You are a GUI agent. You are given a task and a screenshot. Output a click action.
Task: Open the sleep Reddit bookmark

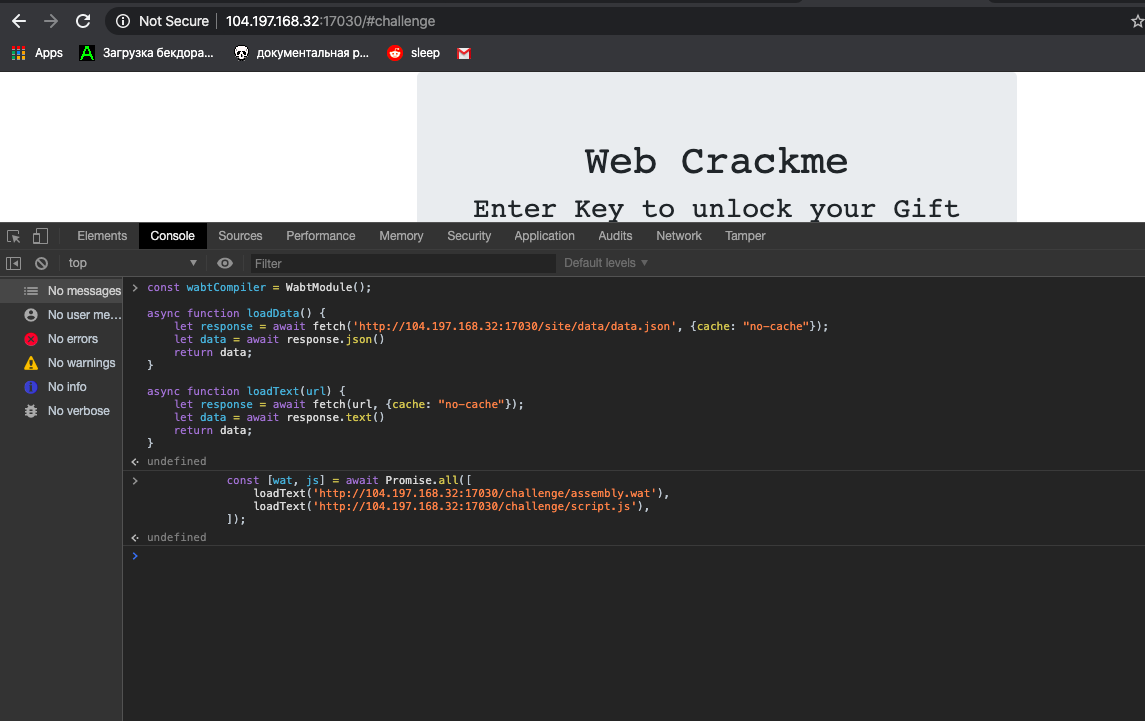(x=414, y=53)
